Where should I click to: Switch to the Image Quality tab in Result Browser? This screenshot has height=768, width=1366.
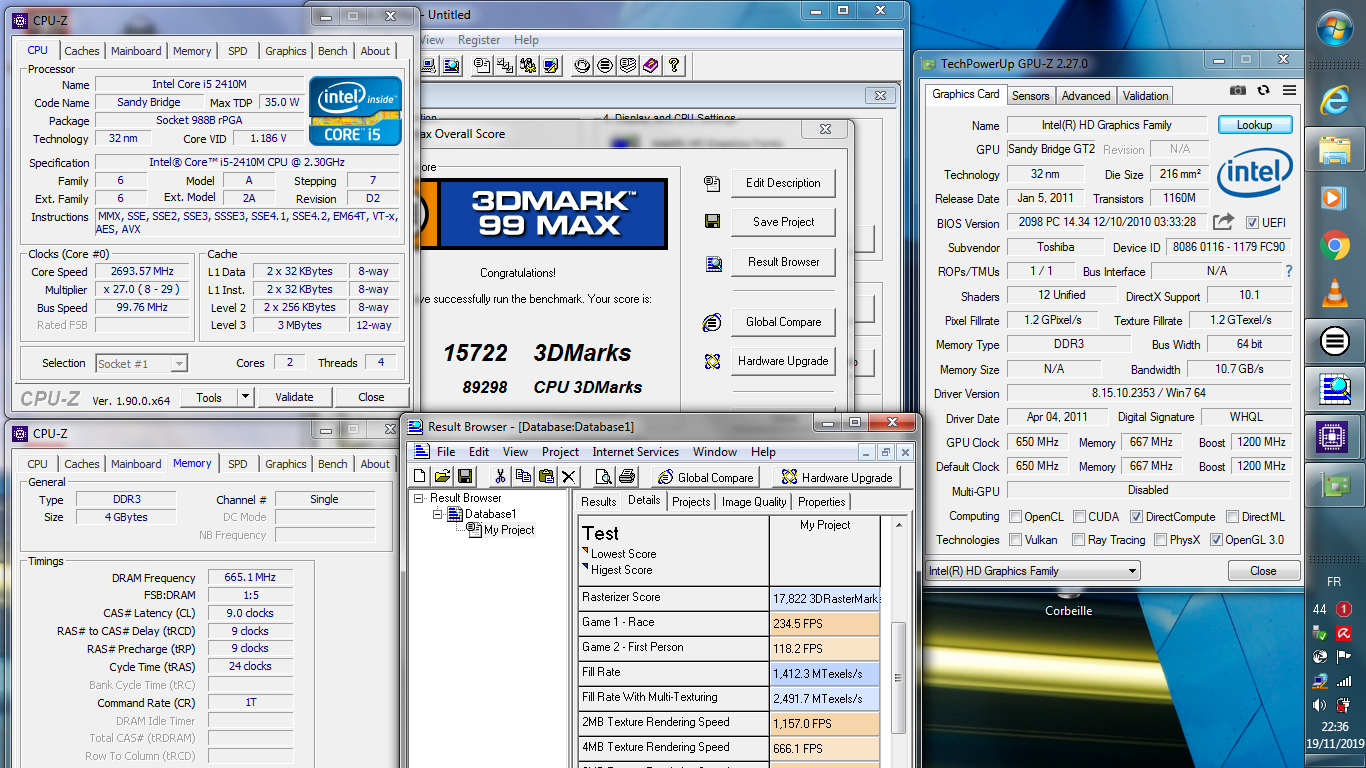(x=754, y=502)
